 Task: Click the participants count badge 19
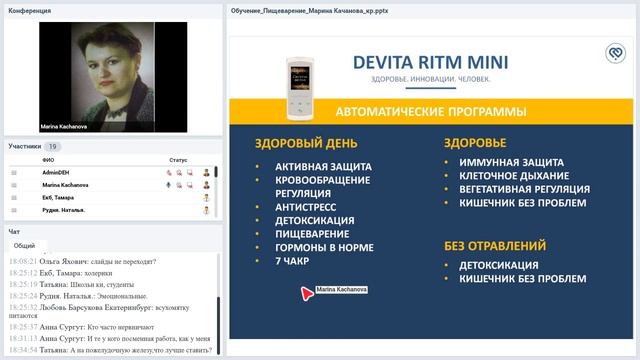pos(53,146)
